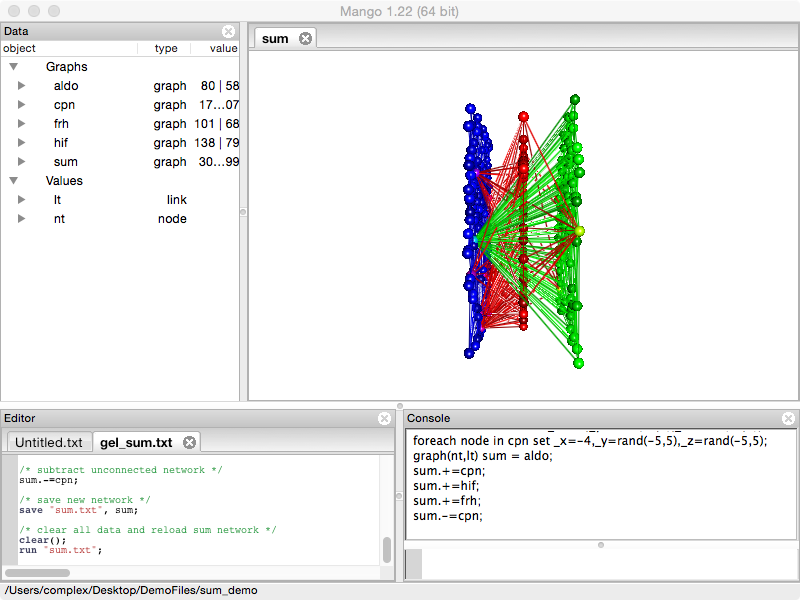The height and width of the screenshot is (600, 800).
Task: Select the sum visualization tab
Action: pos(275,39)
